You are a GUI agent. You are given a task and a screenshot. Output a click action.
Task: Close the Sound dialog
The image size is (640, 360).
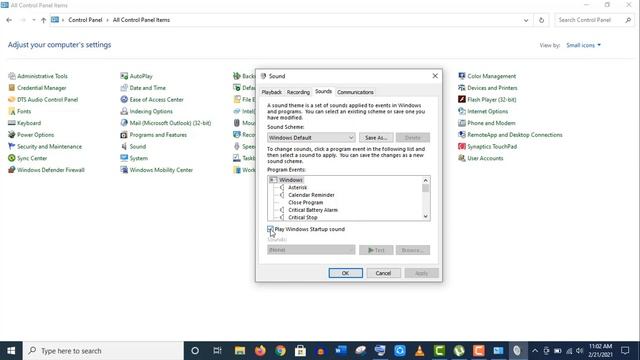pyautogui.click(x=435, y=76)
